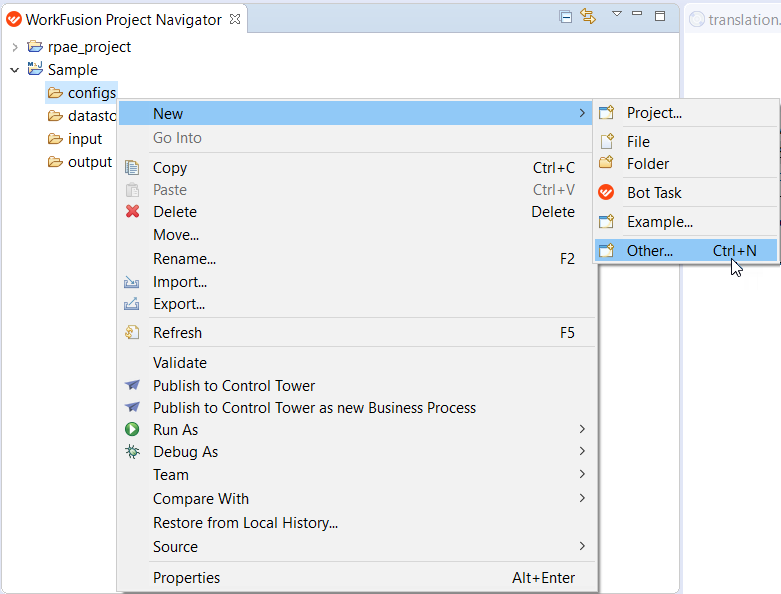Click the red Delete X icon
The height and width of the screenshot is (594, 781).
click(x=132, y=211)
